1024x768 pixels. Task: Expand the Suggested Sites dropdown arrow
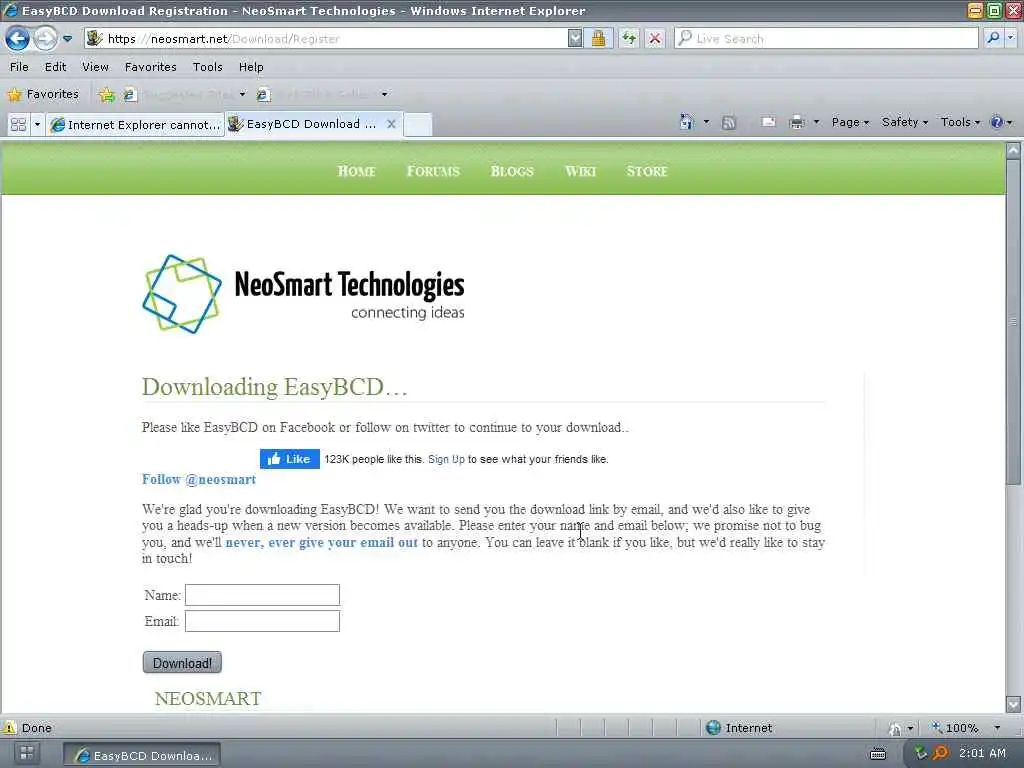coord(242,94)
